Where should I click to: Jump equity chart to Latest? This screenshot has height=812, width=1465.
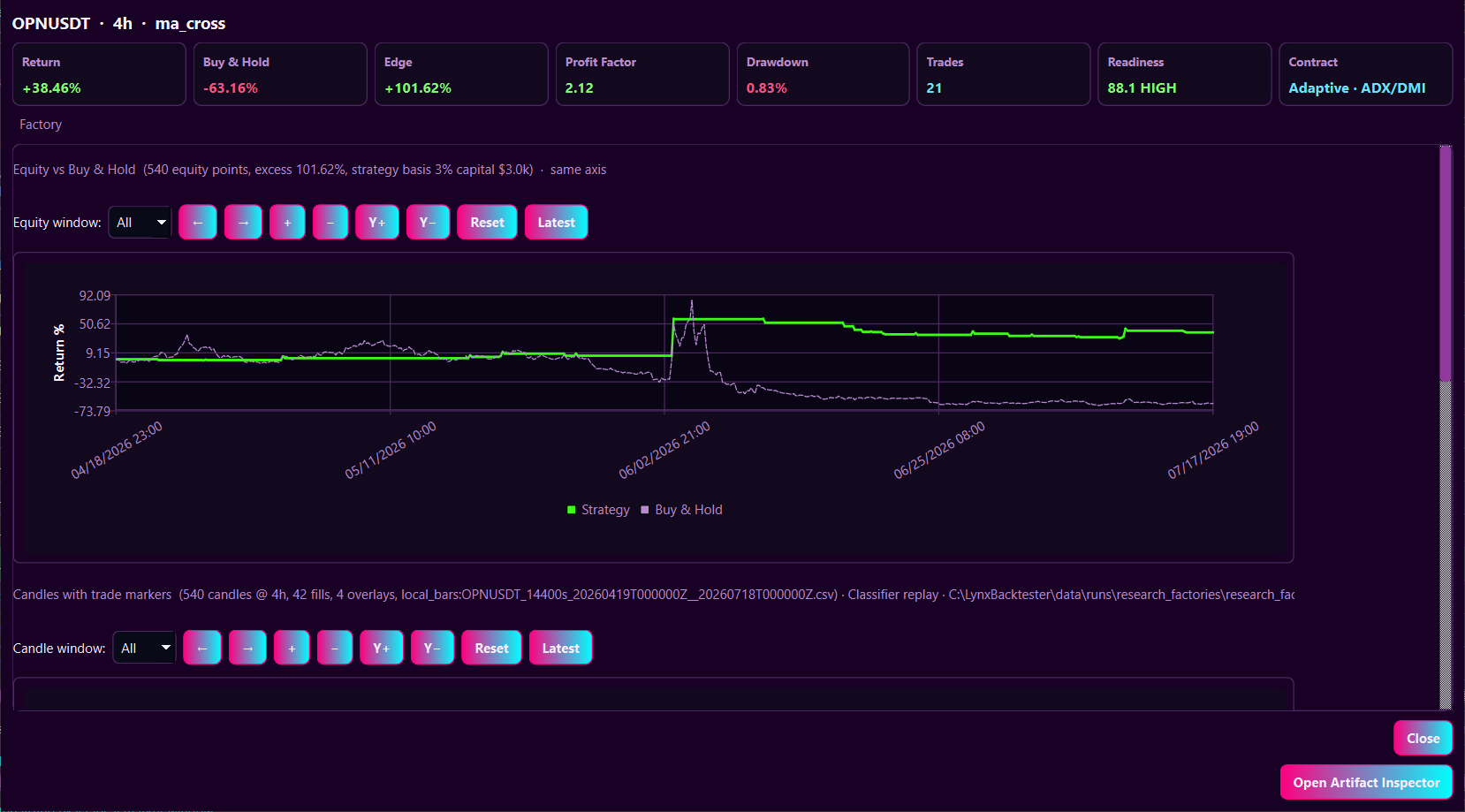click(x=557, y=223)
